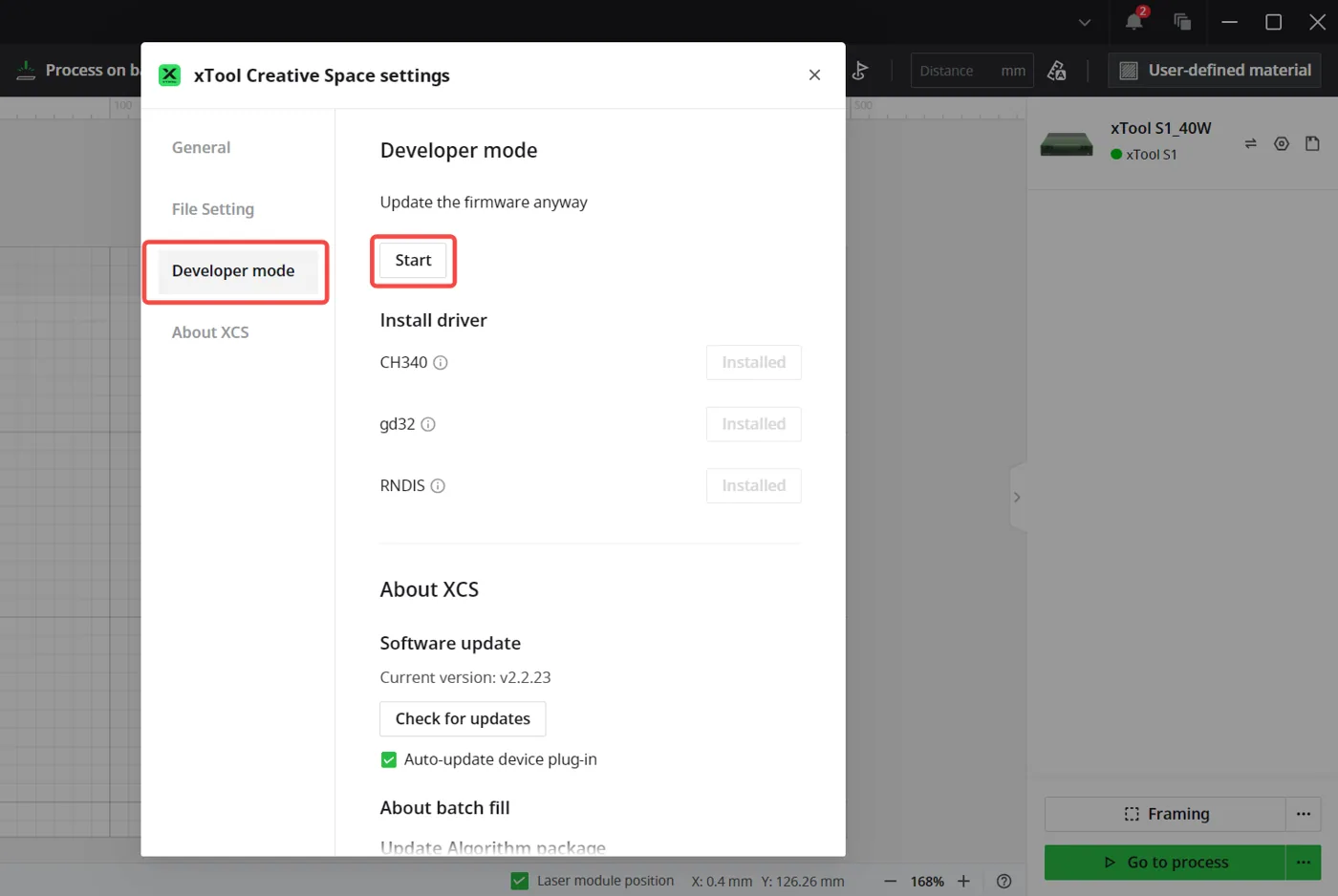Screen dimensions: 1338x896
Task: Click the xTool Creative Space logo icon
Action: click(x=170, y=75)
